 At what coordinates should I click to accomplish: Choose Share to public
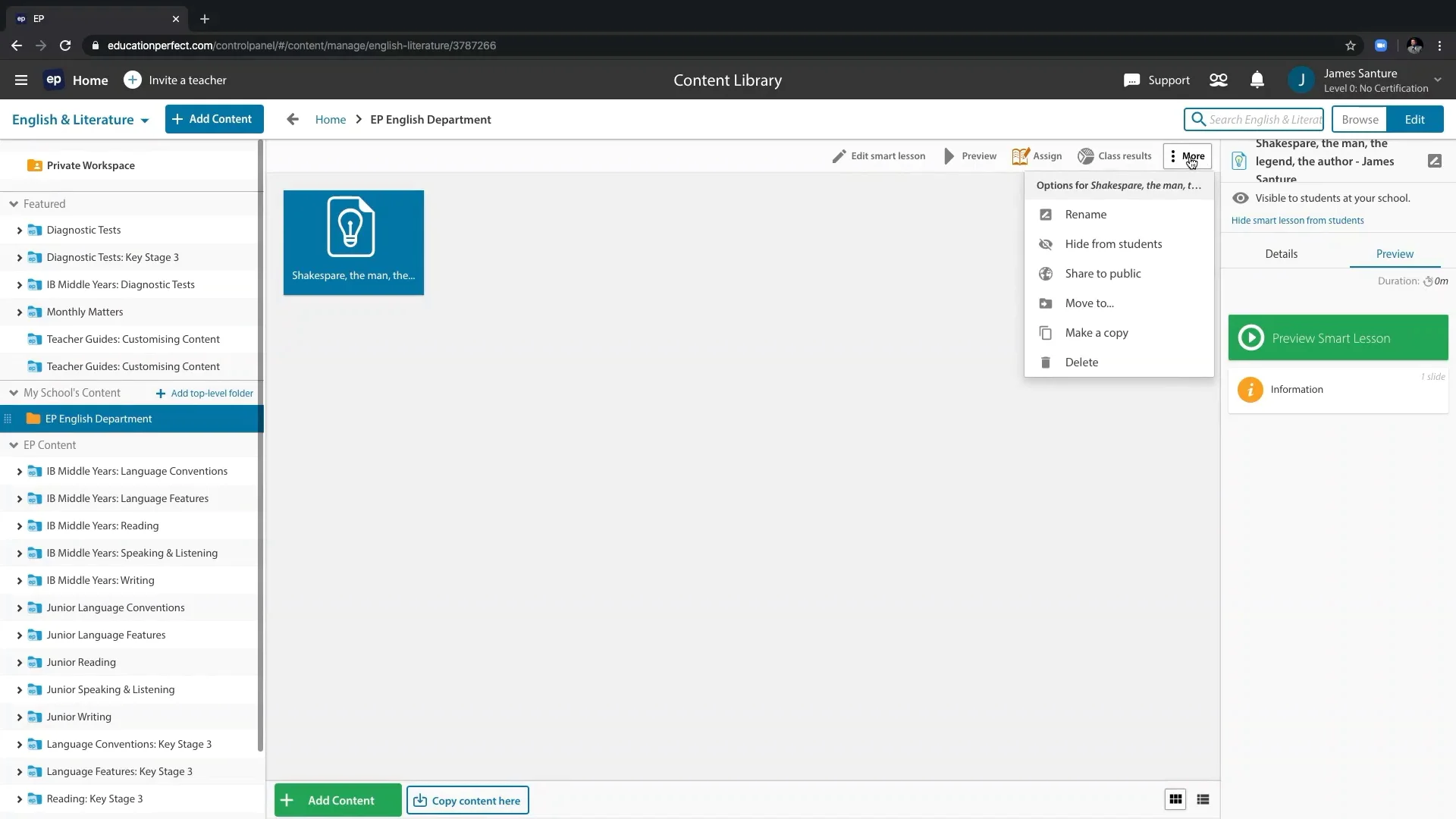click(x=1119, y=274)
